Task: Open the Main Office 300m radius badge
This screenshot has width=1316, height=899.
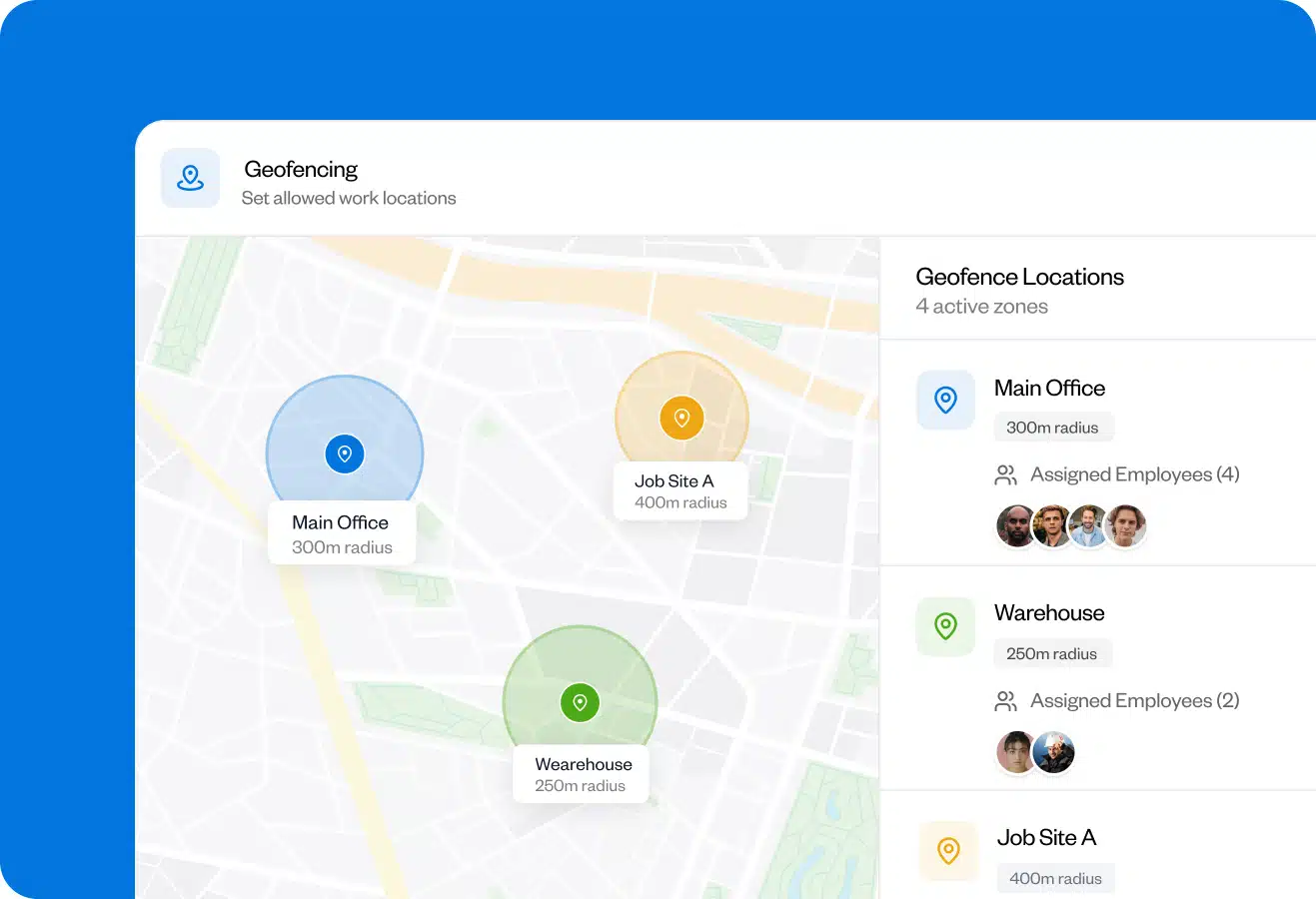Action: pos(1053,427)
